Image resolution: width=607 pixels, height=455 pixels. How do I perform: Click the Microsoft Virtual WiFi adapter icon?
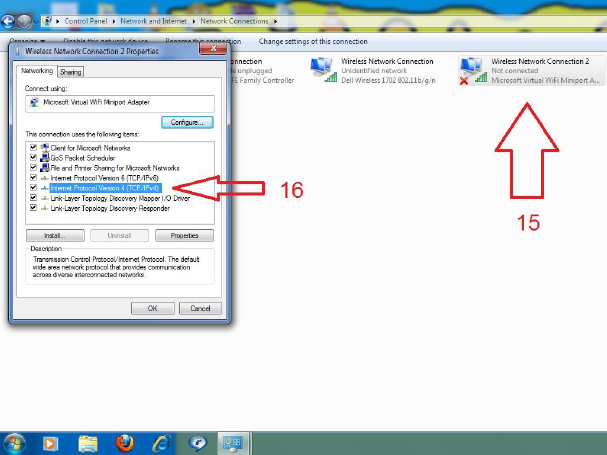coord(34,102)
